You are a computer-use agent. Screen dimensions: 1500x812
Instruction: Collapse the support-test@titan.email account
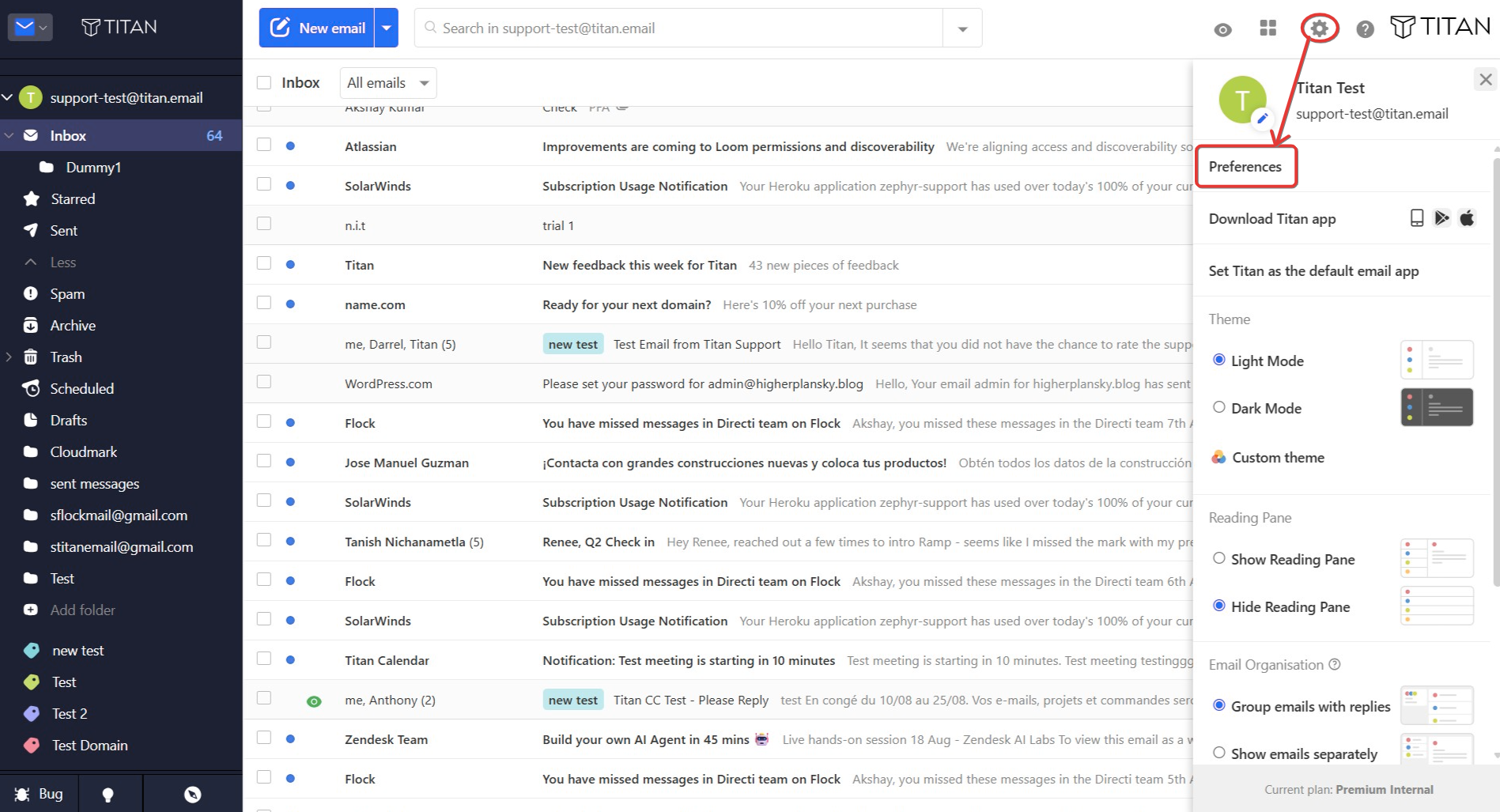8,97
